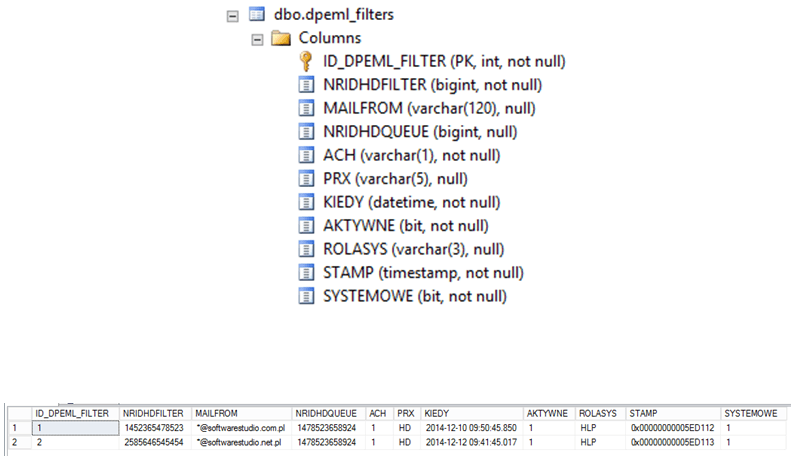Click ID_DPEML_FILTER cell with value 2
The image size is (797, 460).
click(x=75, y=442)
